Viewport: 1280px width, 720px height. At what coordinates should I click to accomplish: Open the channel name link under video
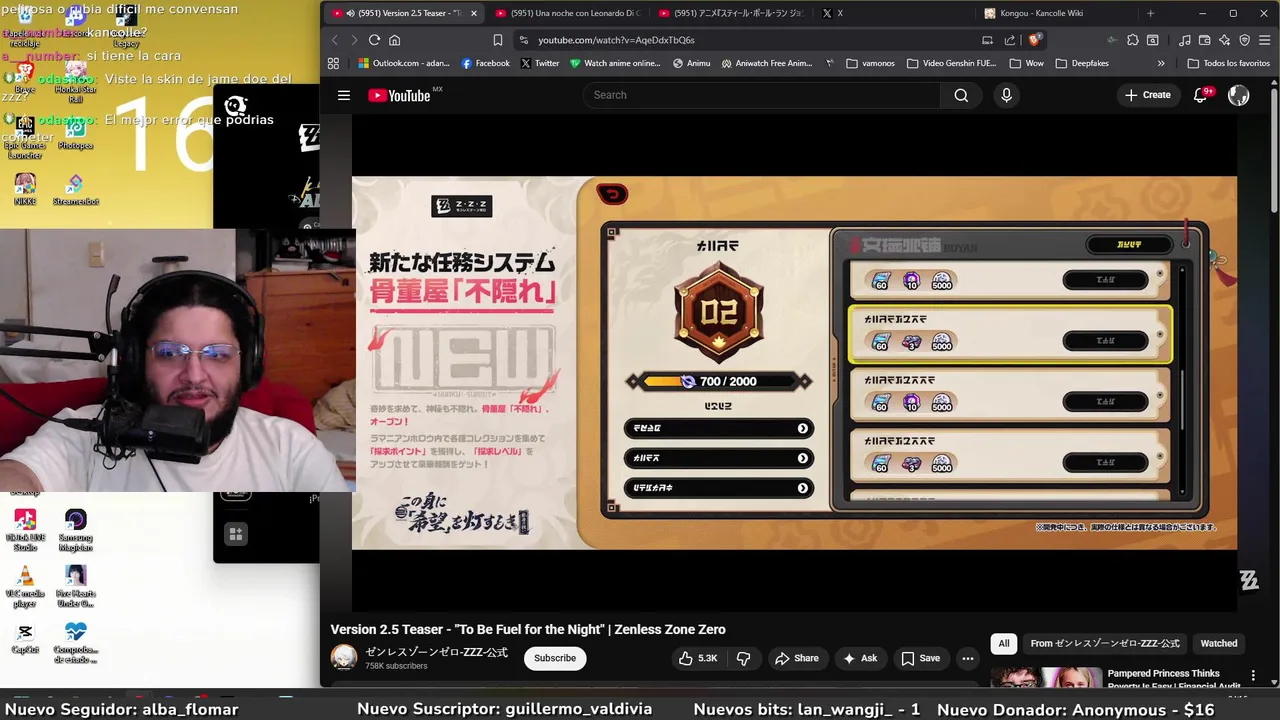[436, 652]
